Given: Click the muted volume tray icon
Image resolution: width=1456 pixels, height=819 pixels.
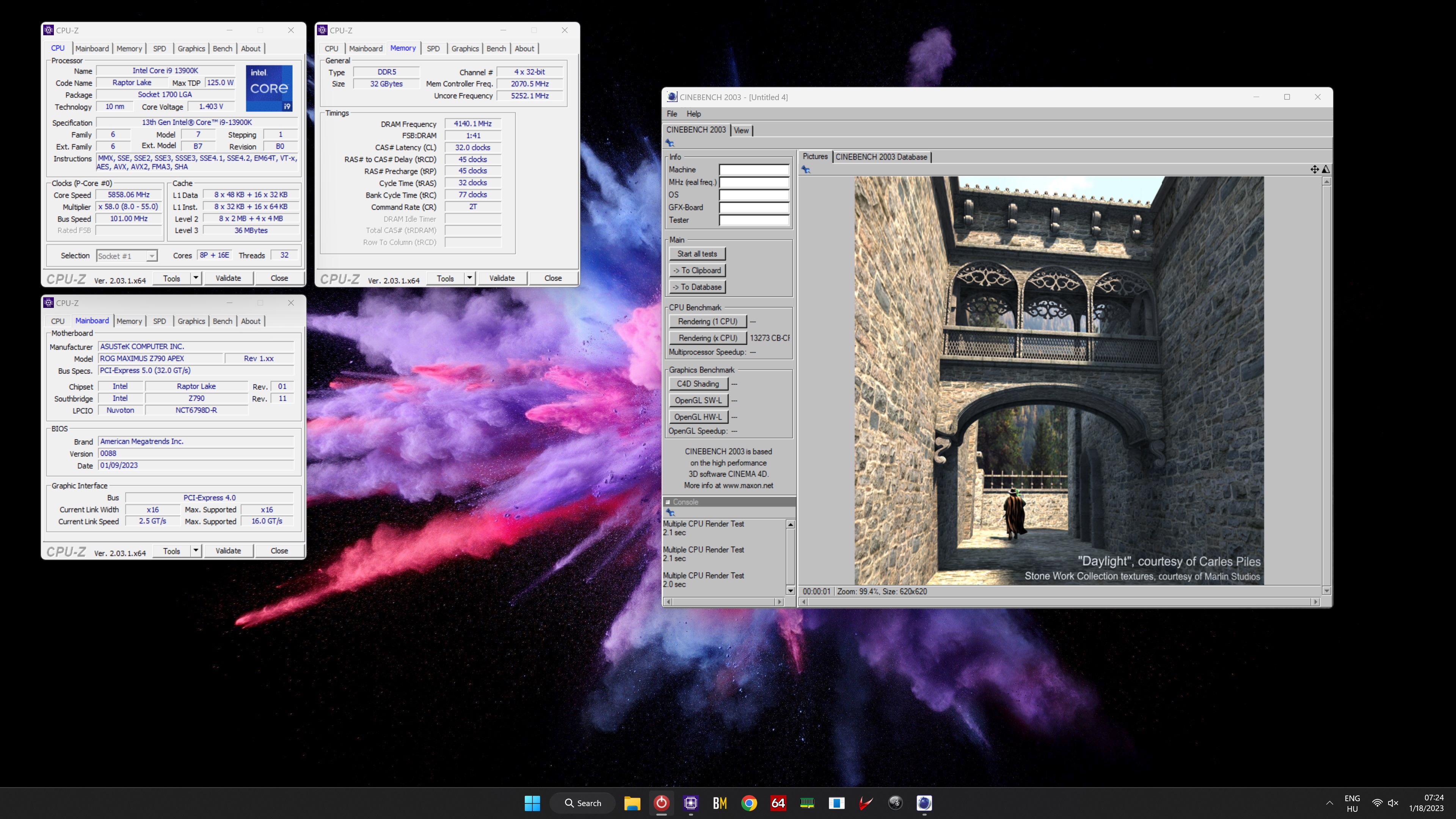Looking at the screenshot, I should tap(1393, 803).
